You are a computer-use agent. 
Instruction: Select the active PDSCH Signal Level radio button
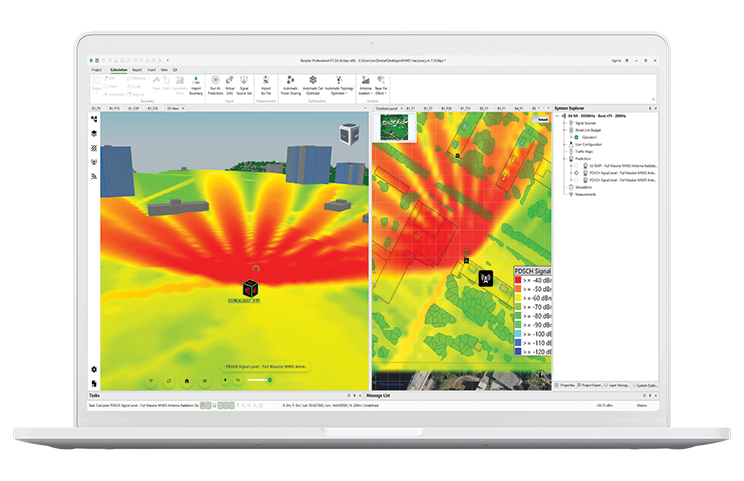coord(577,173)
